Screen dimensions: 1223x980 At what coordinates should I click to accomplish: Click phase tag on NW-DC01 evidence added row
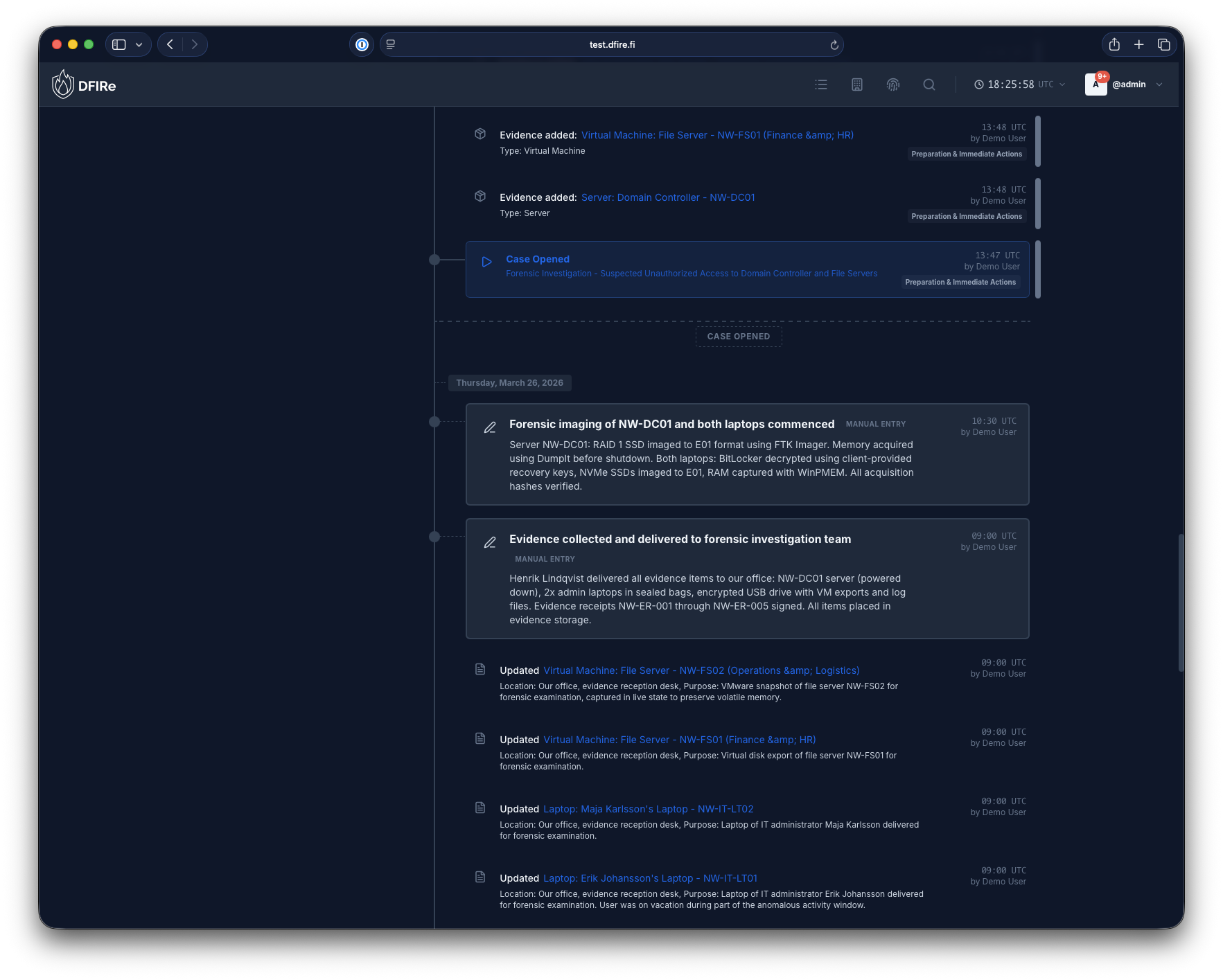pyautogui.click(x=967, y=217)
